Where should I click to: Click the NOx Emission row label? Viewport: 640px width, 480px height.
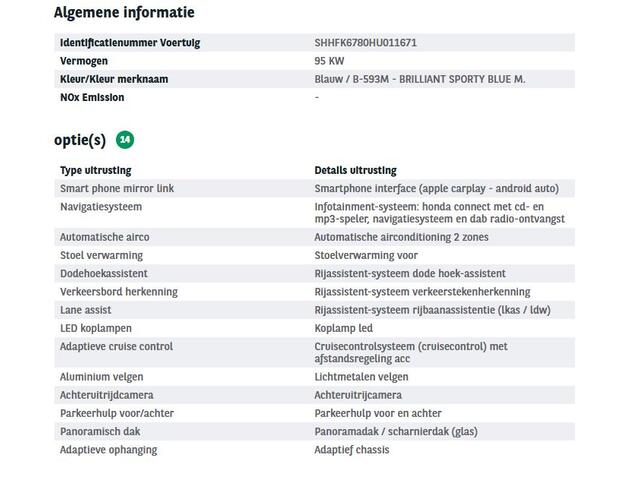tap(92, 98)
